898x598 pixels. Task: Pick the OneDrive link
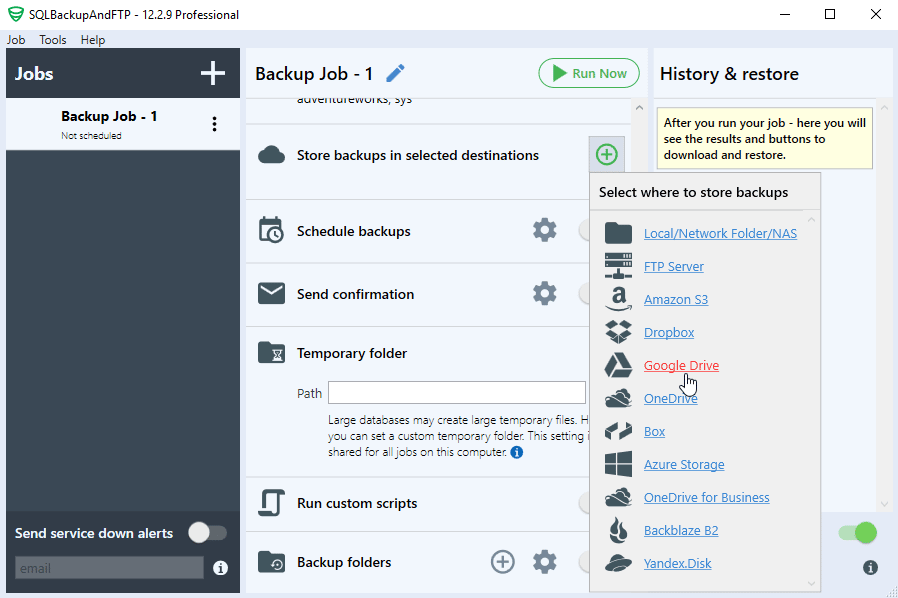671,399
